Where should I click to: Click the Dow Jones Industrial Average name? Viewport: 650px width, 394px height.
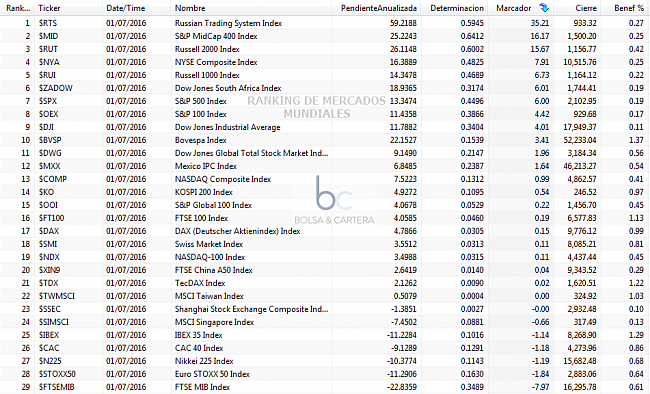pos(228,127)
